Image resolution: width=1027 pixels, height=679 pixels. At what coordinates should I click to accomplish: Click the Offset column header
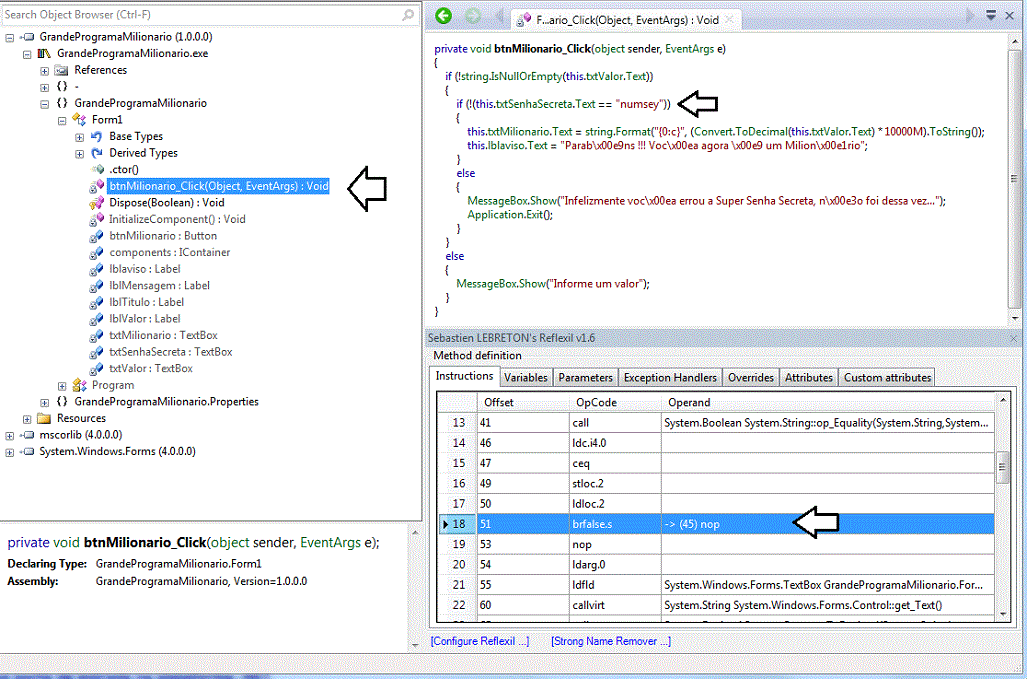tap(523, 402)
